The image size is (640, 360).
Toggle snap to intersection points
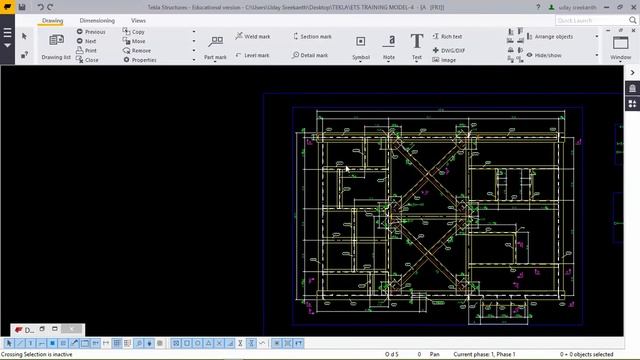tap(219, 343)
